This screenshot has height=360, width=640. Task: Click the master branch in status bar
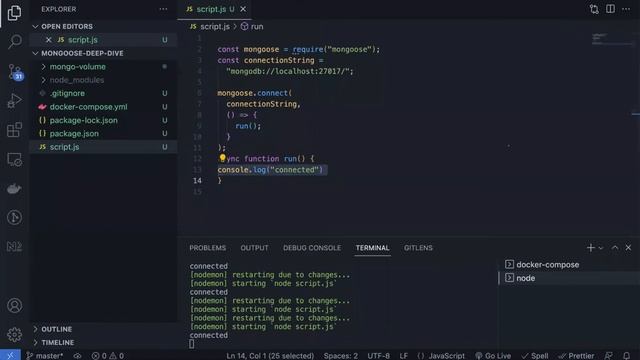coord(45,356)
